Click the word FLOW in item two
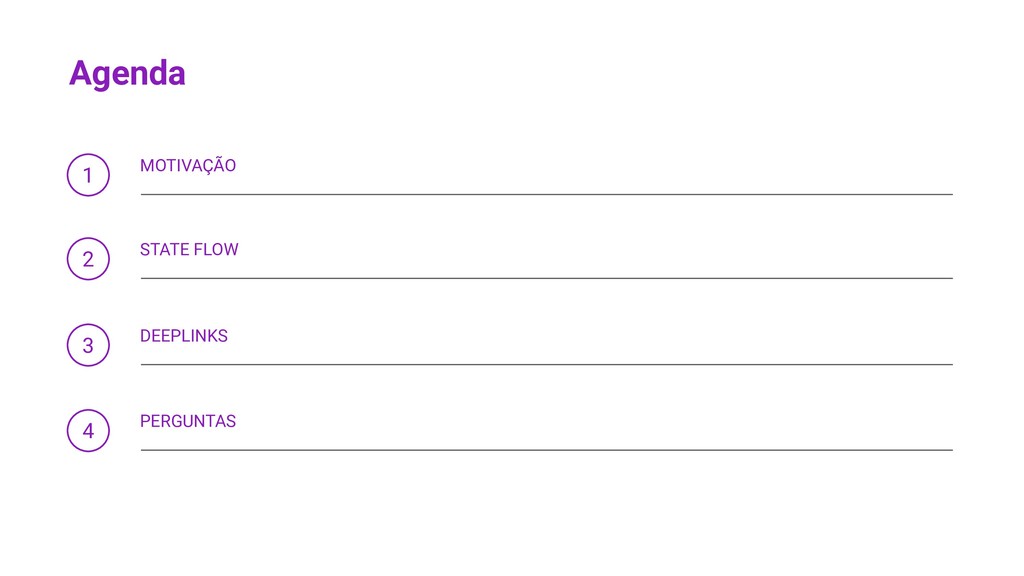1024x576 pixels. coord(215,249)
